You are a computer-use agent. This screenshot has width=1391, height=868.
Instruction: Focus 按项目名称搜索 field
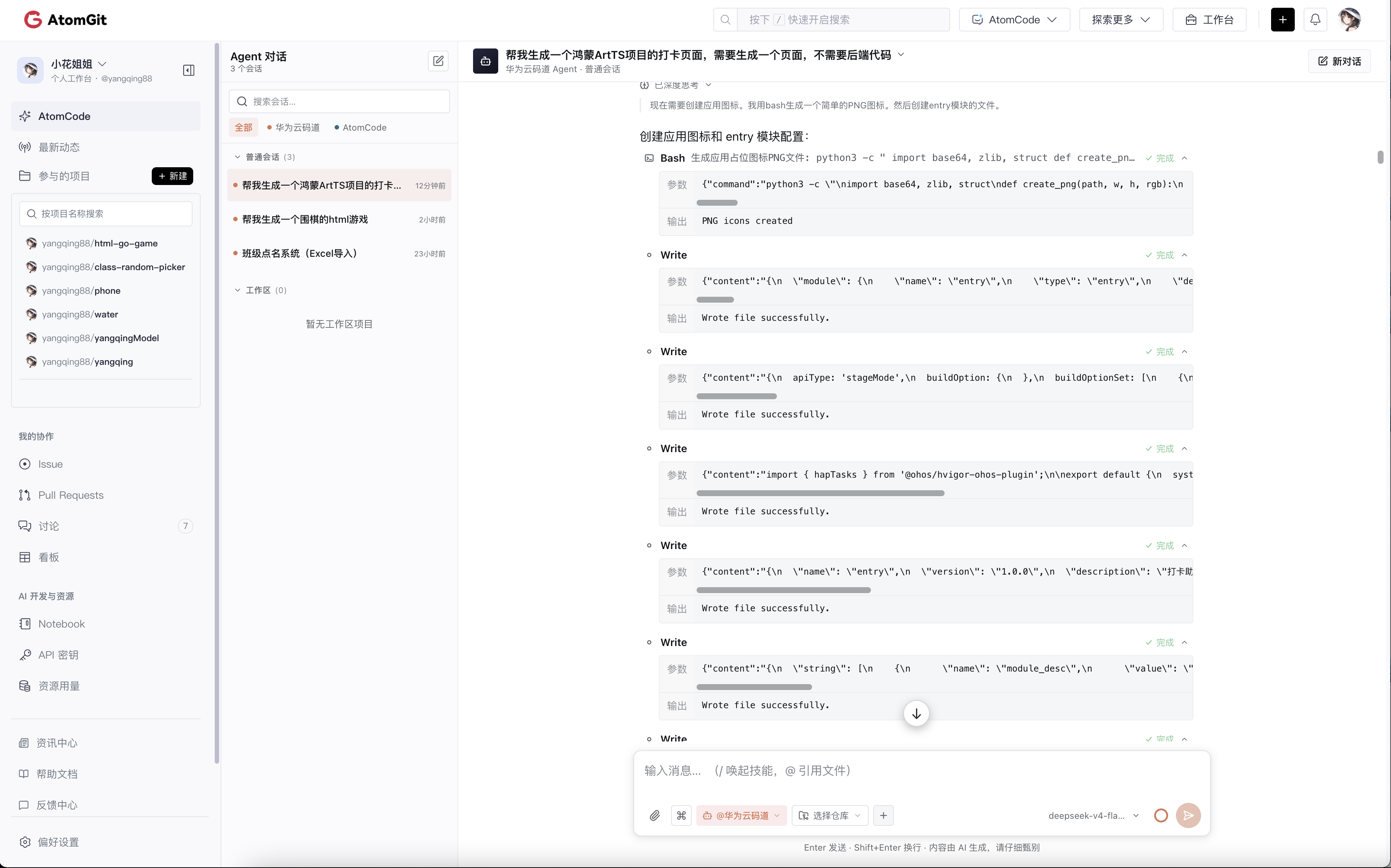[x=105, y=213]
